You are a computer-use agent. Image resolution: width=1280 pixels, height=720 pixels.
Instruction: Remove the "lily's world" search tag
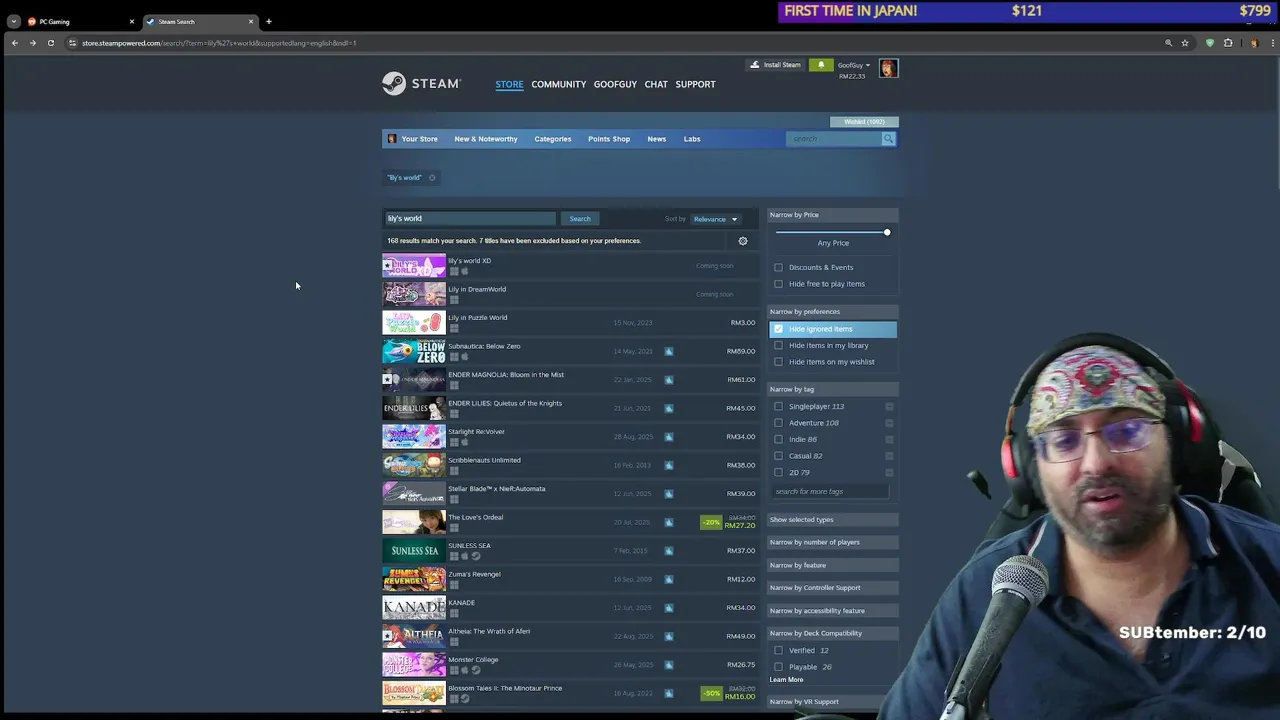(x=432, y=178)
